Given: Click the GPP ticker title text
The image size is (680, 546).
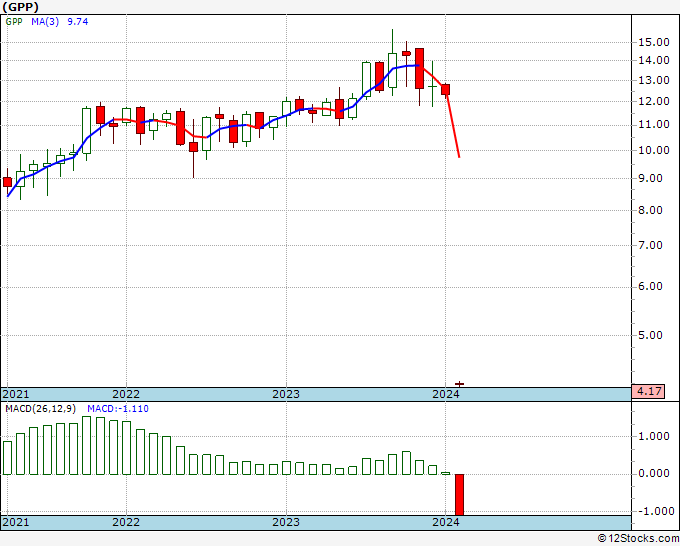Looking at the screenshot, I should pyautogui.click(x=20, y=7).
